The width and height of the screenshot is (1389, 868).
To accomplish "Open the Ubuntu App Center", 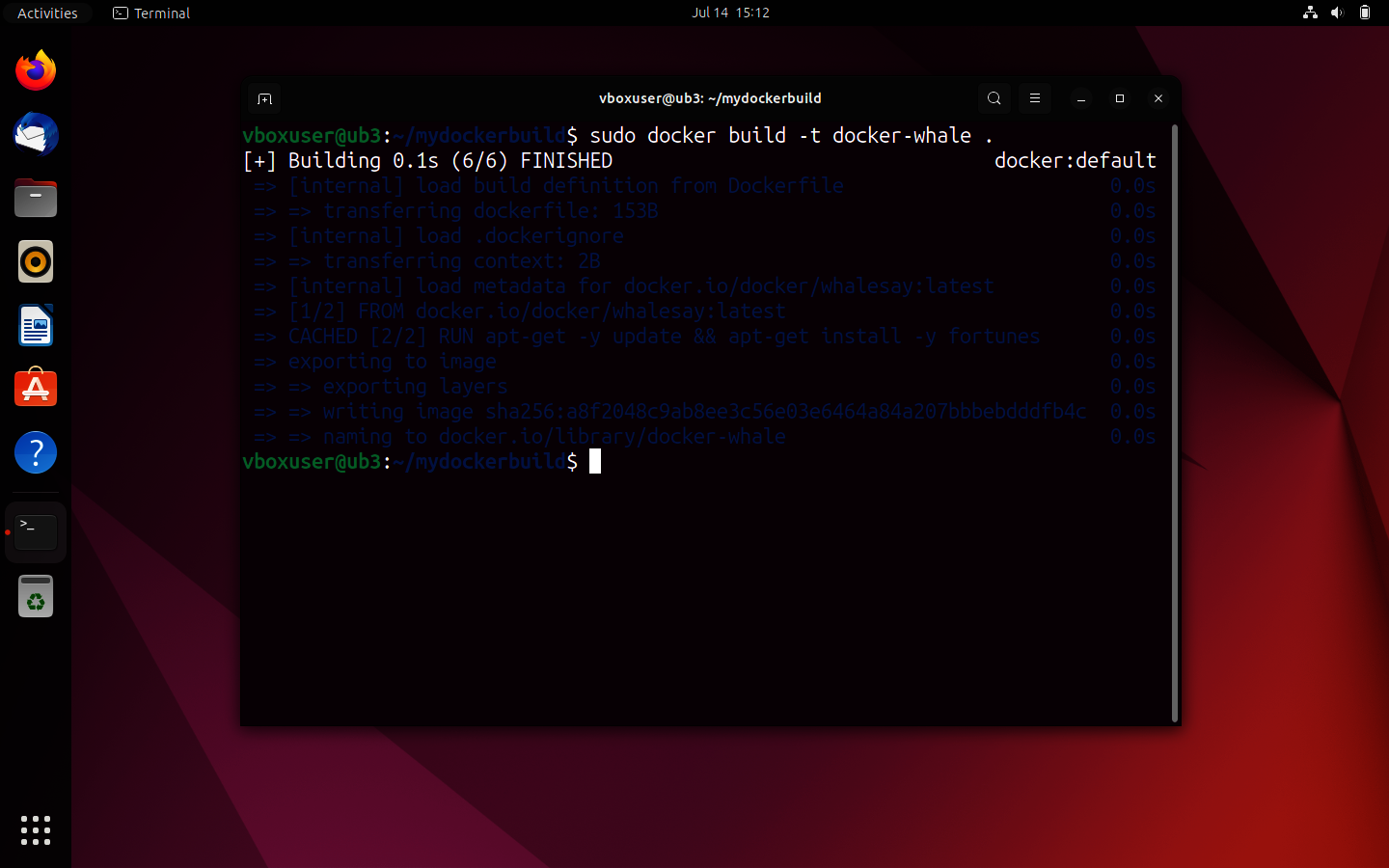I will tap(35, 388).
